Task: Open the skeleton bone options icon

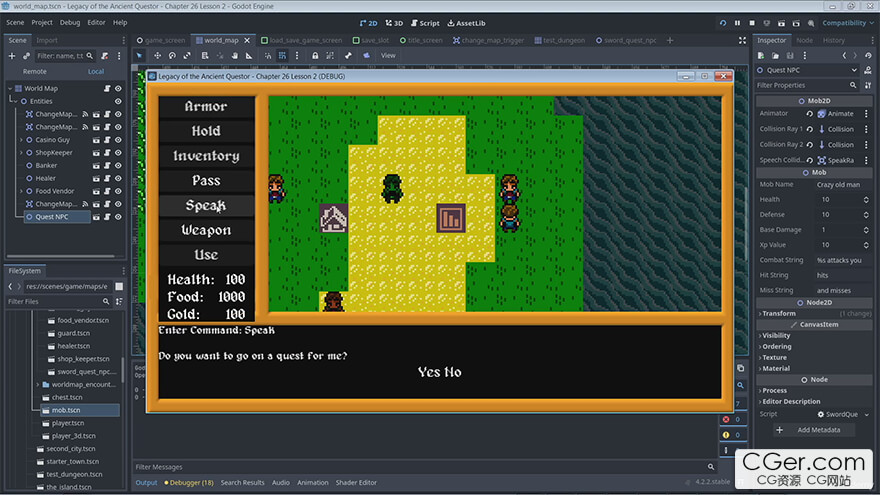Action: point(348,56)
